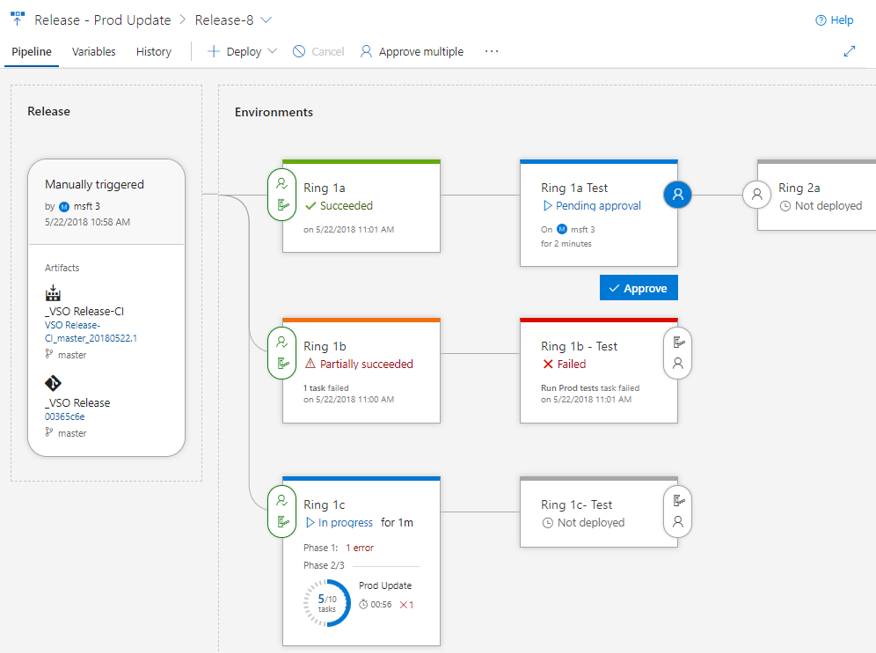
Task: Click the fullscreen expand icon top right
Action: click(850, 50)
